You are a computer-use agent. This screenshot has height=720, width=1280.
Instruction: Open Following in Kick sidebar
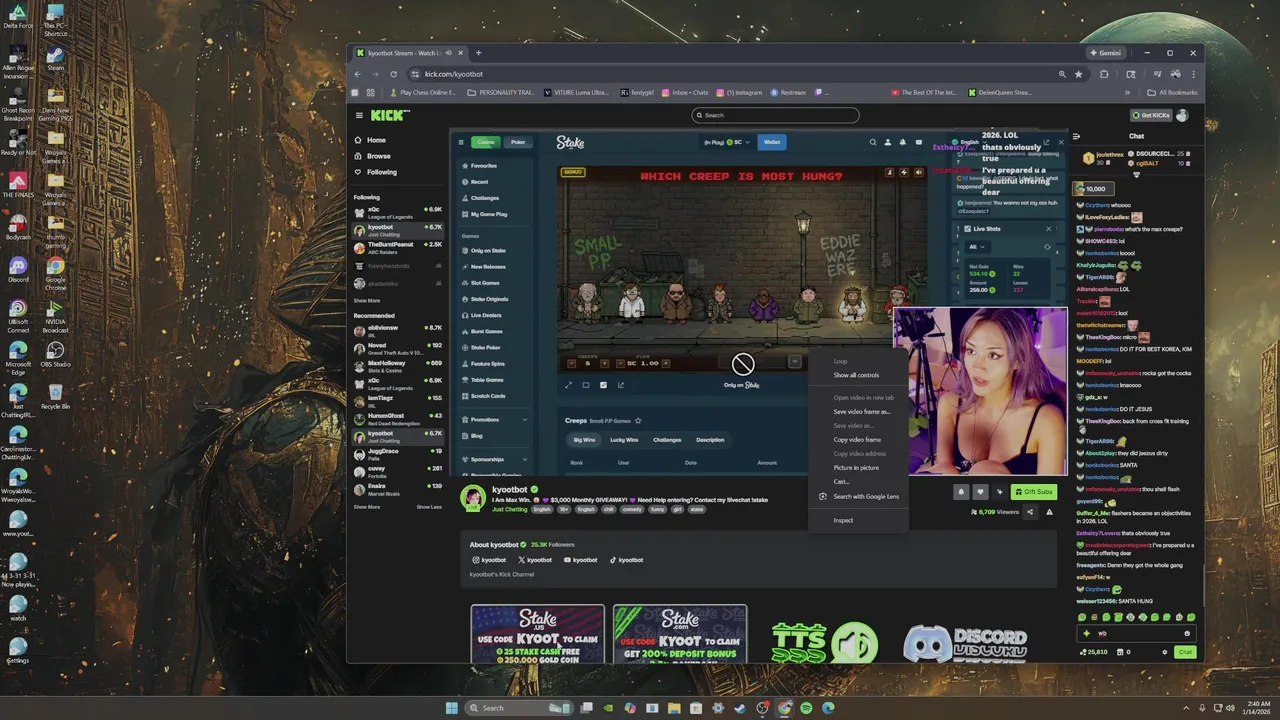[x=376, y=172]
